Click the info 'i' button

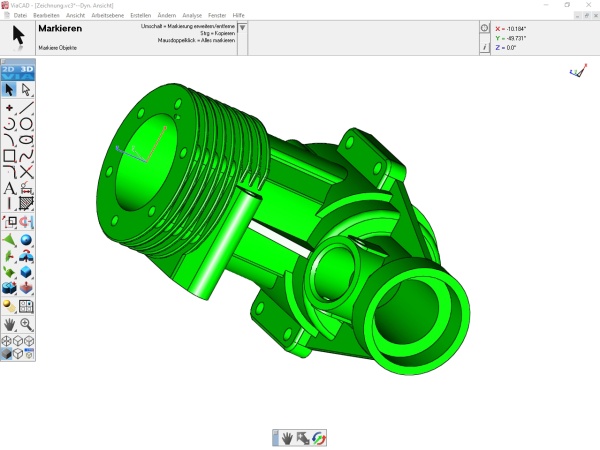[484, 47]
